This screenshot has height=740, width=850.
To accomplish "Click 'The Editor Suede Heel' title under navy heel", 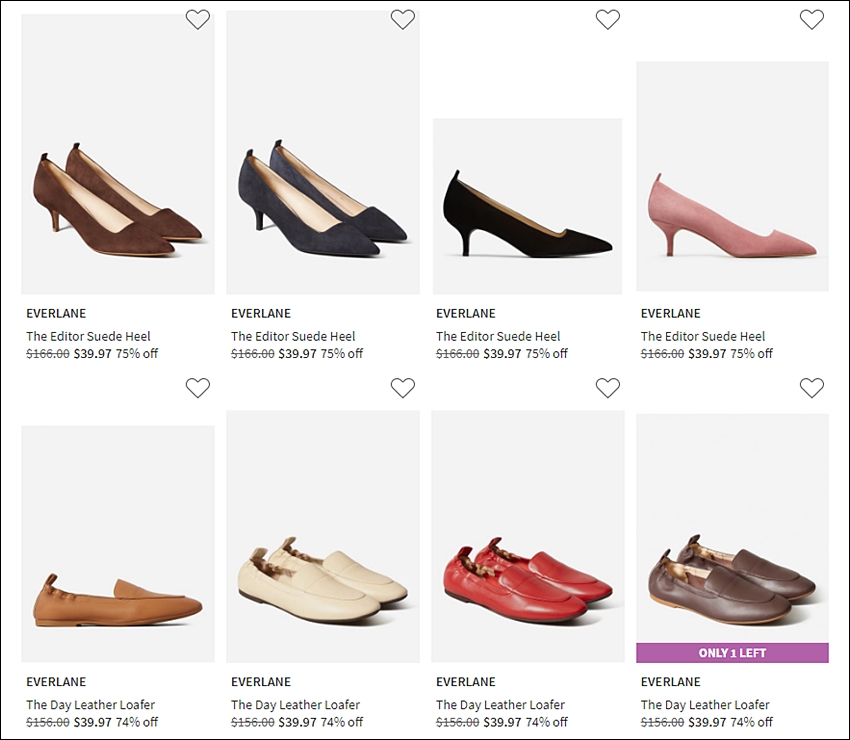I will [x=293, y=336].
